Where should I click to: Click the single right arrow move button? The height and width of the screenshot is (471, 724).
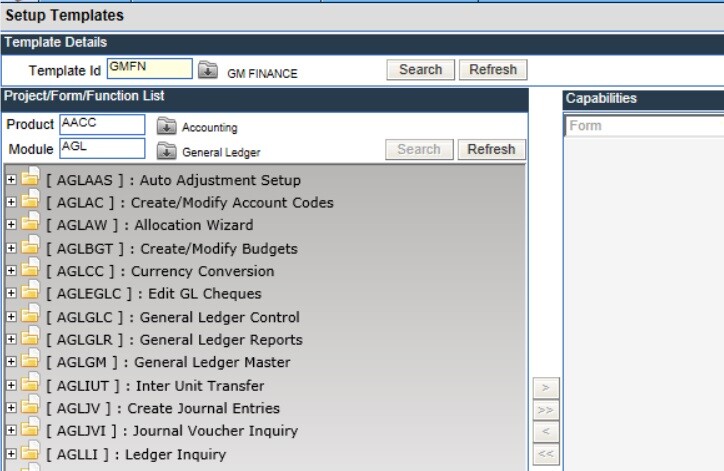point(545,387)
